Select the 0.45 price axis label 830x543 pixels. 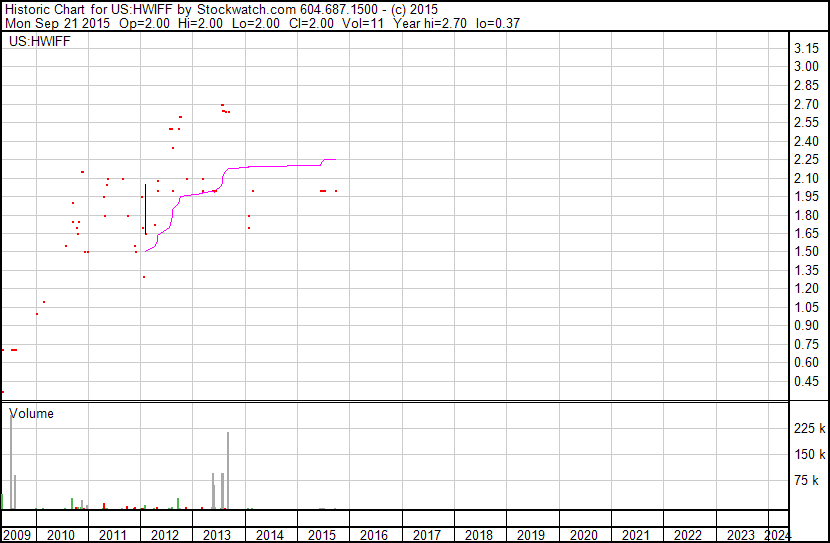tap(806, 381)
